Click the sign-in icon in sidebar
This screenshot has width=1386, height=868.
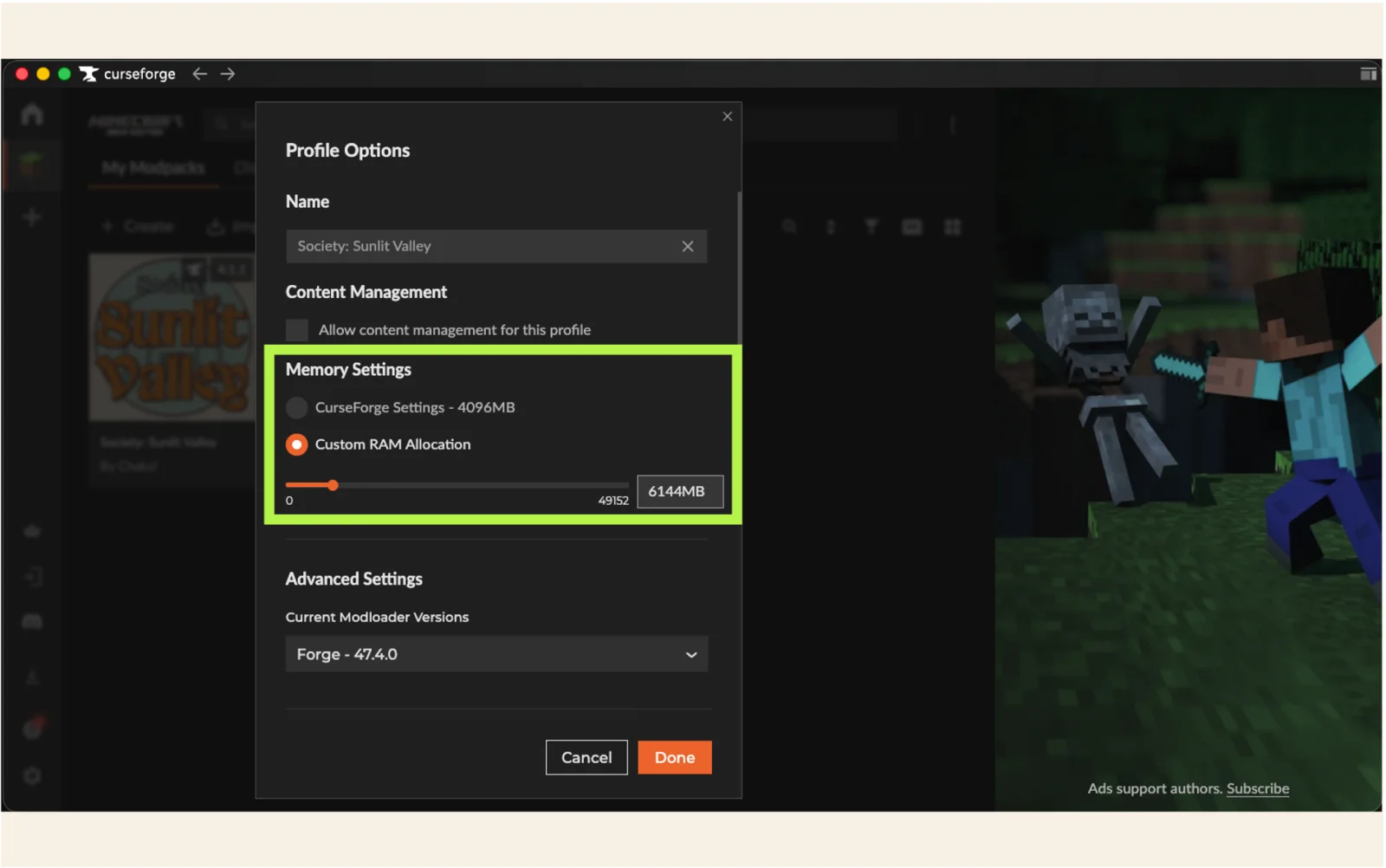coord(32,577)
